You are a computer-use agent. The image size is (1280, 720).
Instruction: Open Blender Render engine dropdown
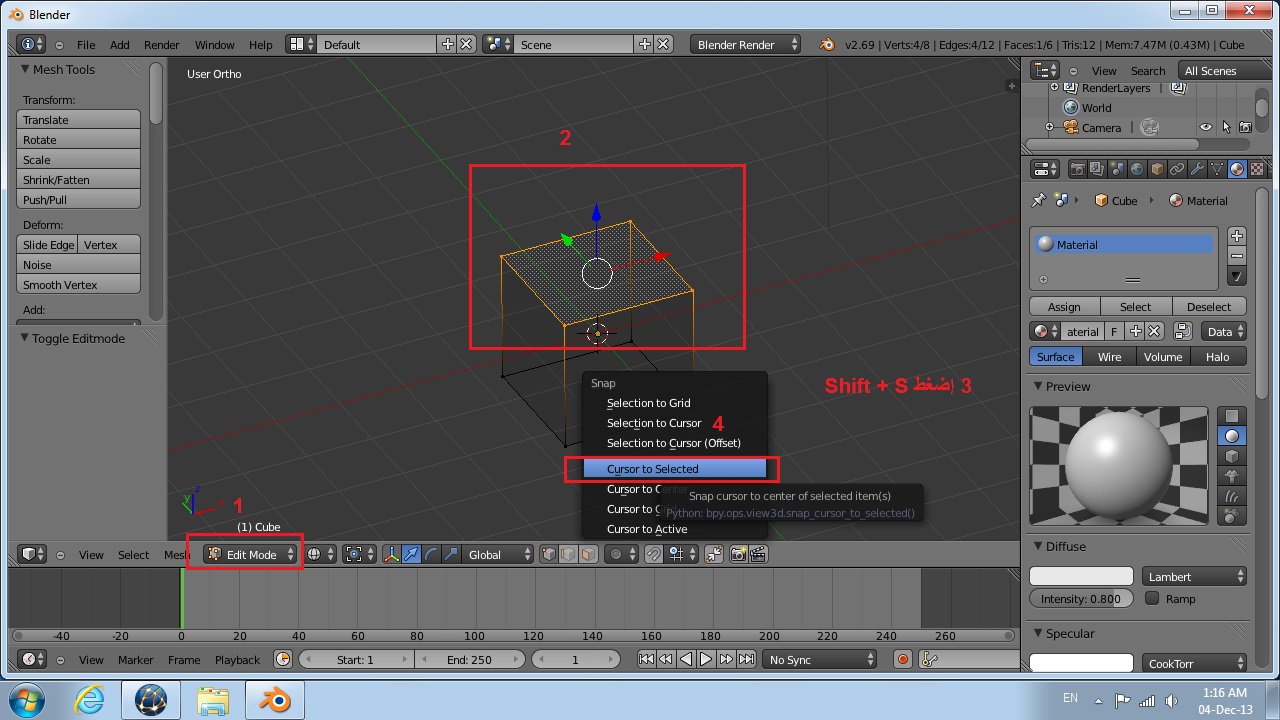point(746,44)
